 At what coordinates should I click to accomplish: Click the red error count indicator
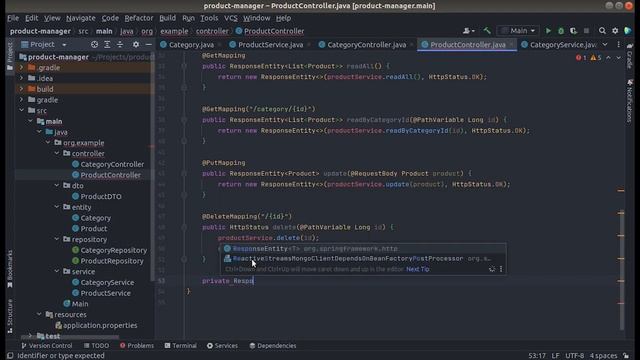(581, 58)
